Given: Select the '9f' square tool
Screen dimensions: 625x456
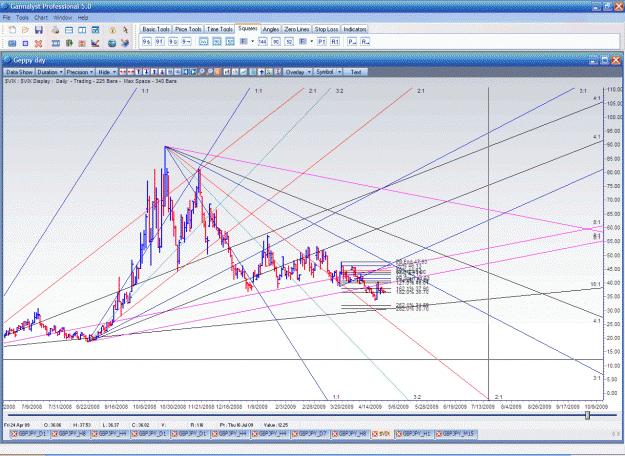Looking at the screenshot, I should pyautogui.click(x=159, y=41).
